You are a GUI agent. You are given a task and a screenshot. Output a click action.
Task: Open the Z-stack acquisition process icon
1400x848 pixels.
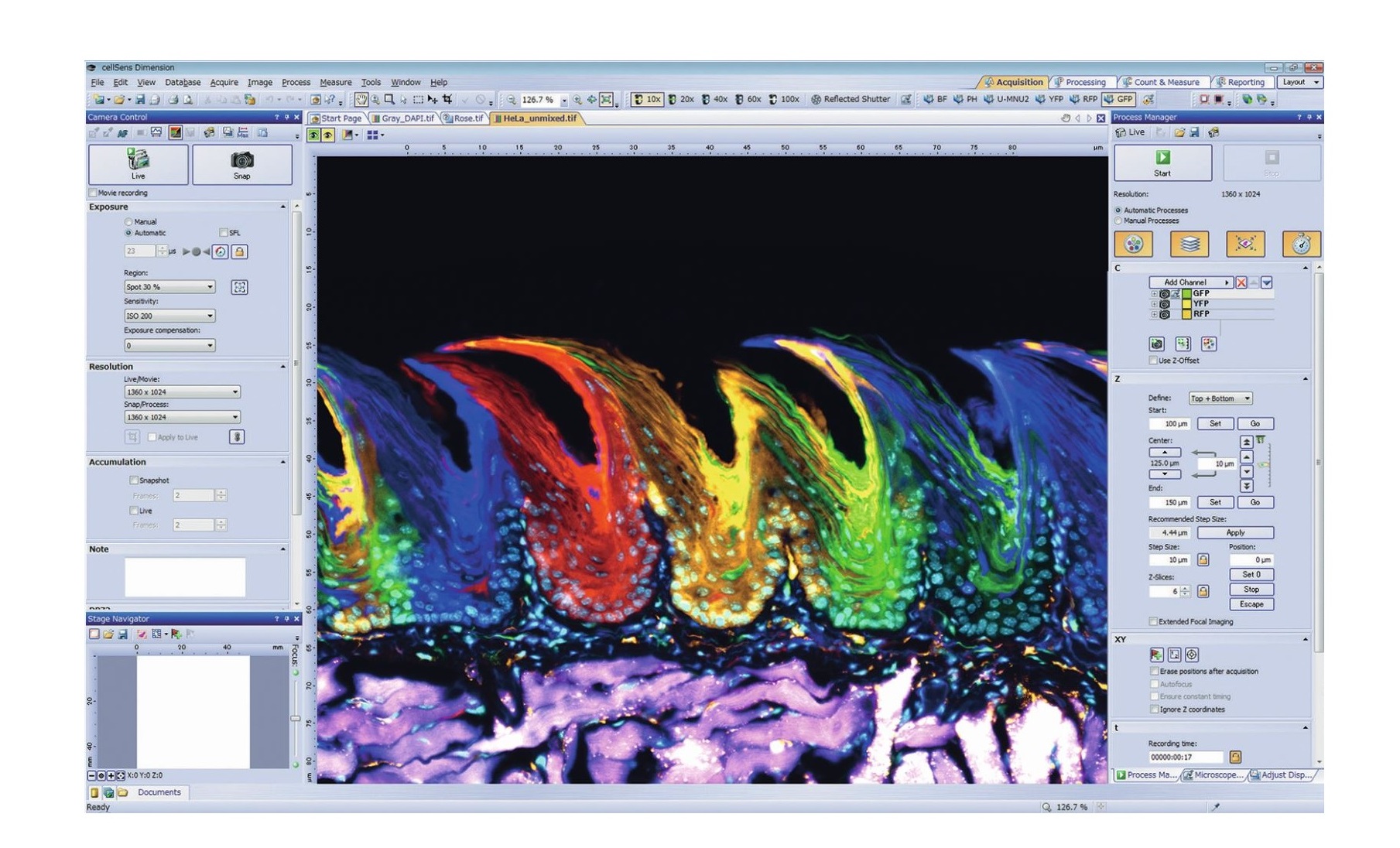pyautogui.click(x=1189, y=244)
